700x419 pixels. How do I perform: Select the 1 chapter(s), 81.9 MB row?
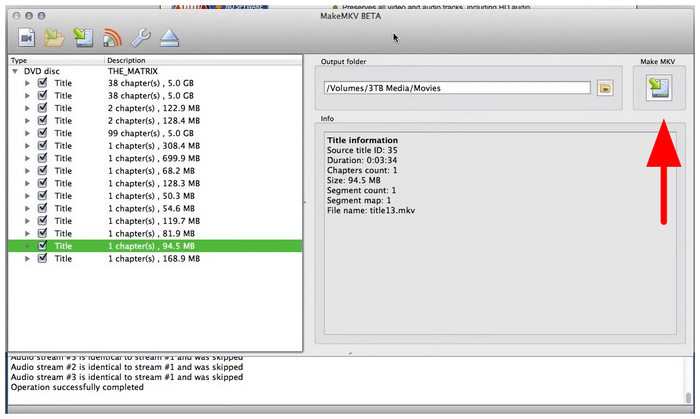pyautogui.click(x=155, y=233)
